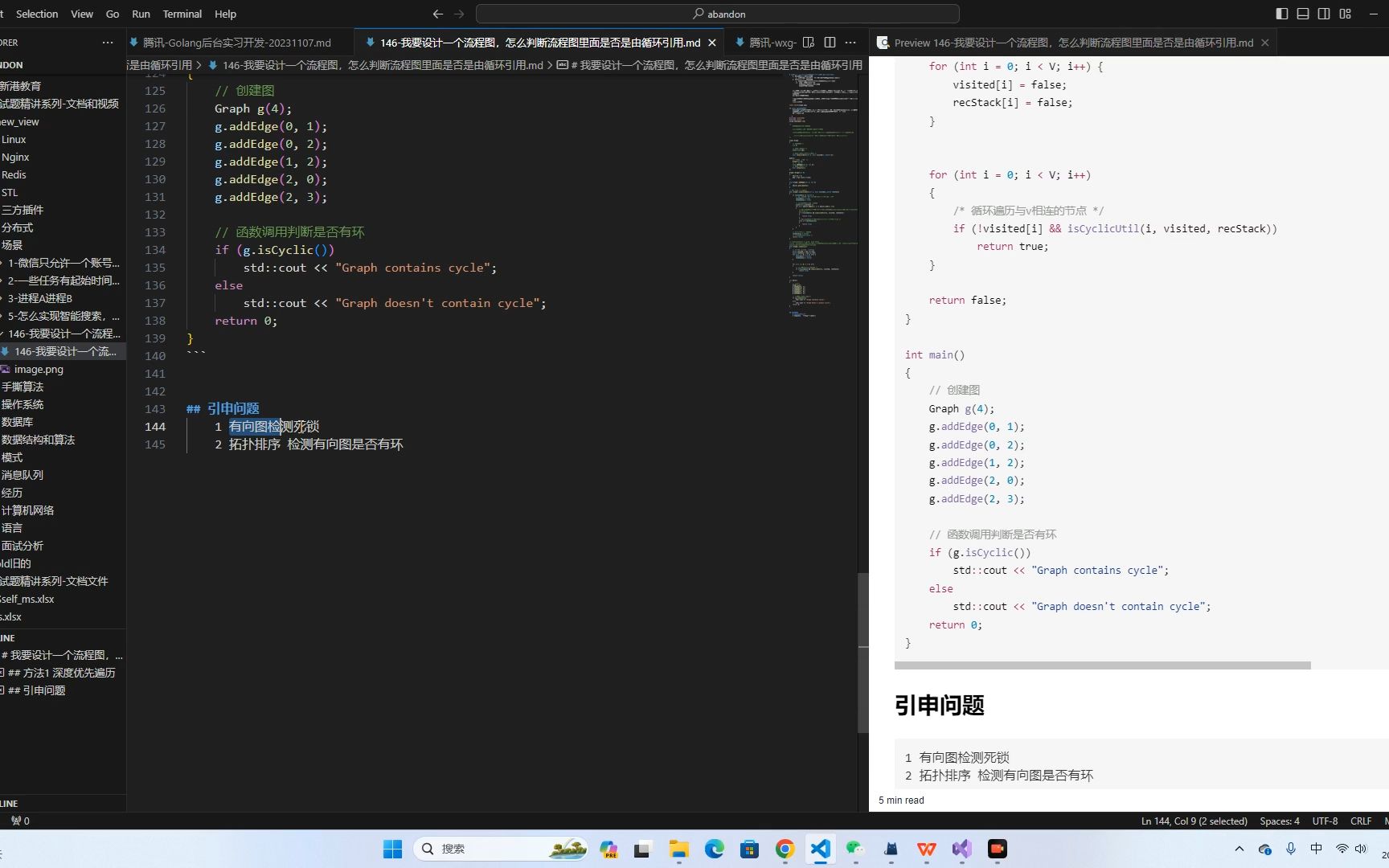1389x868 pixels.
Task: Expand the STL folder
Action: (63, 192)
